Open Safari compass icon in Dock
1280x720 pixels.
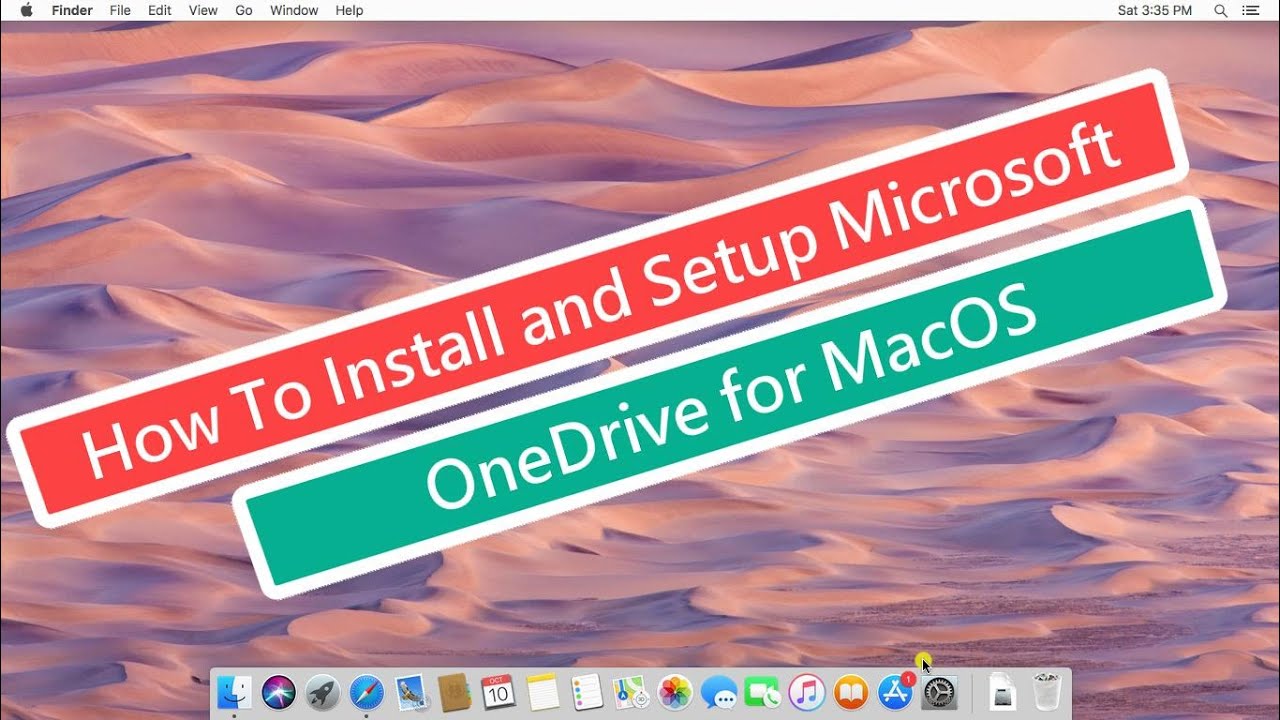[x=366, y=692]
